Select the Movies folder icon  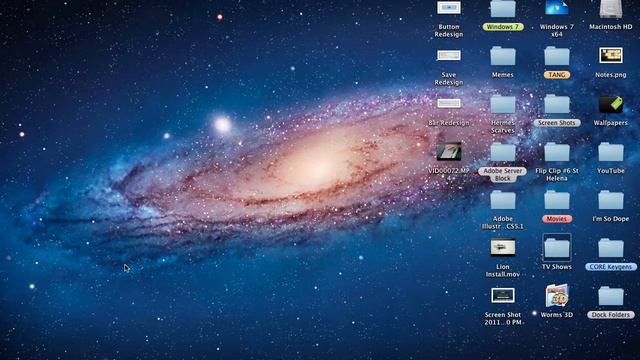tap(557, 200)
